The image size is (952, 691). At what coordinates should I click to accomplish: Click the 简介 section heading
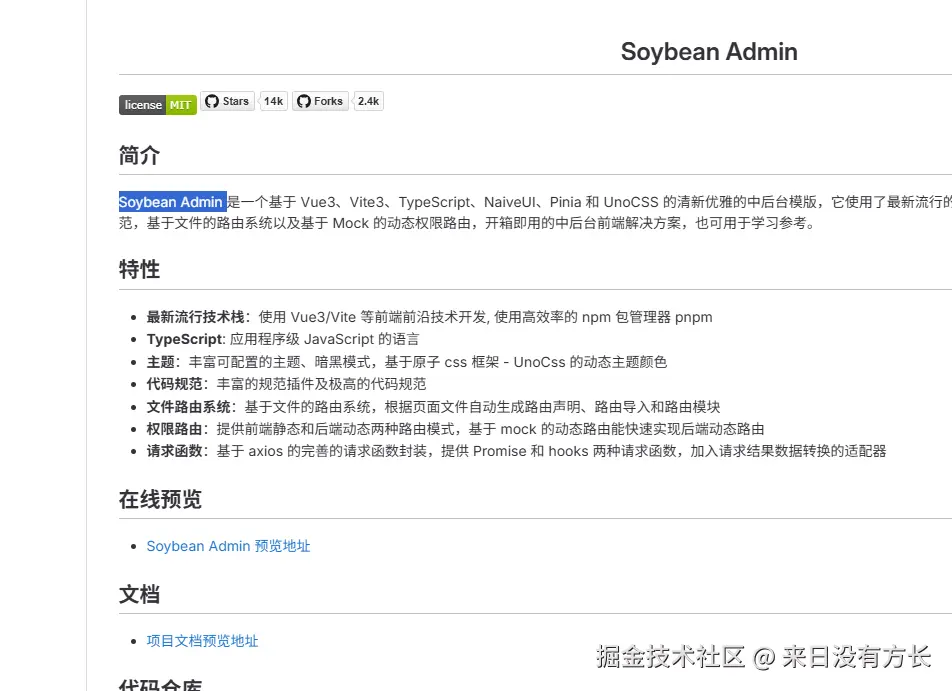[x=139, y=156]
